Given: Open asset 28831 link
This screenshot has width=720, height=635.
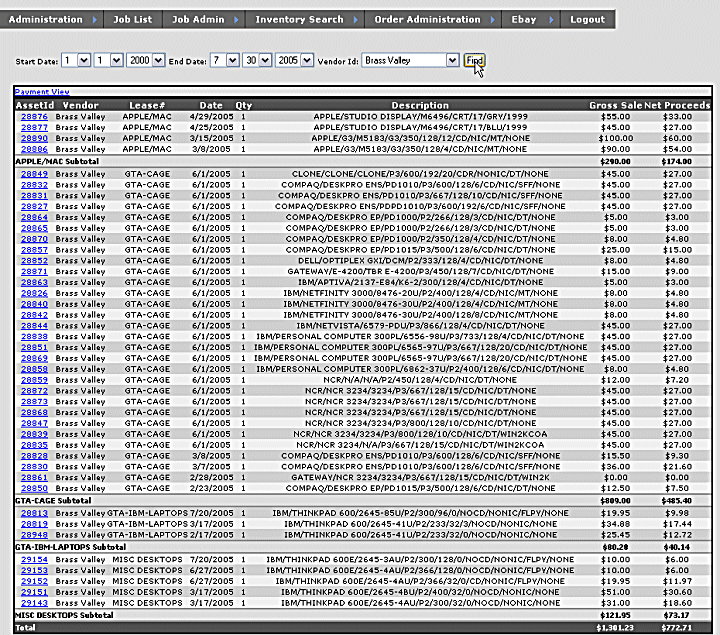Looking at the screenshot, I should click(x=34, y=196).
